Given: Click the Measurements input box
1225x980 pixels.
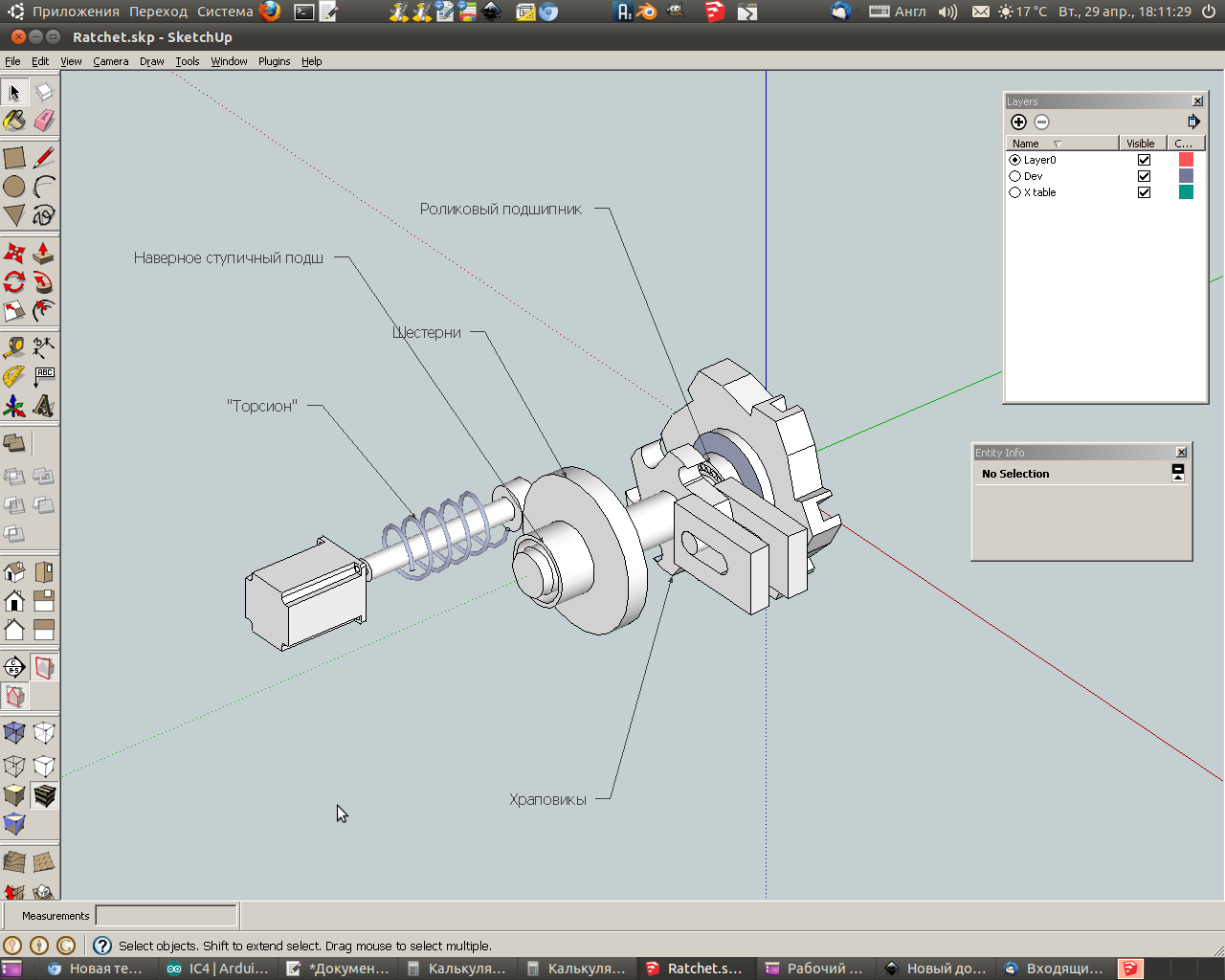Looking at the screenshot, I should 166,916.
